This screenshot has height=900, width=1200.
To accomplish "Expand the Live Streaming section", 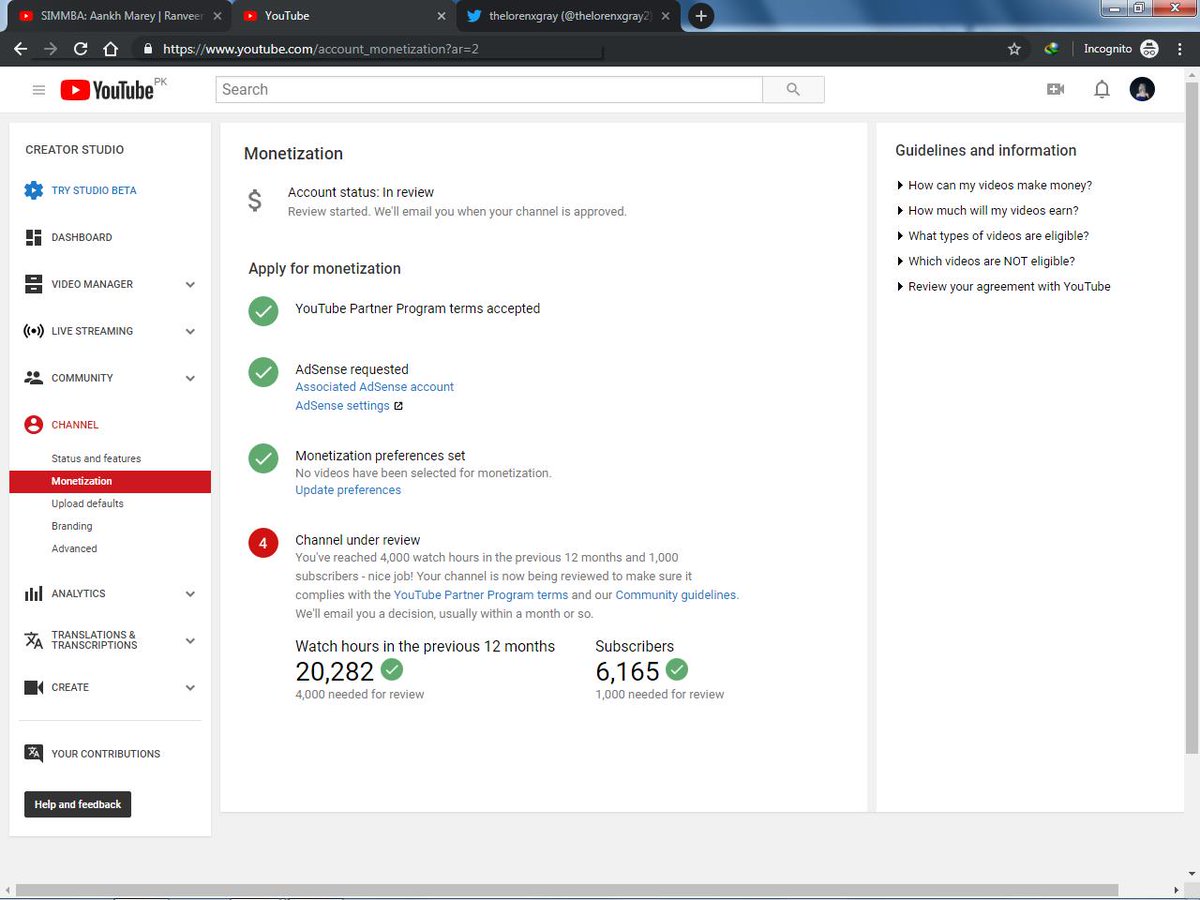I will (190, 331).
